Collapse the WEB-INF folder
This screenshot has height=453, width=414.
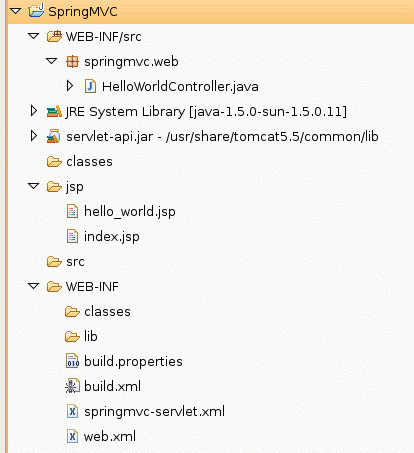tap(33, 286)
